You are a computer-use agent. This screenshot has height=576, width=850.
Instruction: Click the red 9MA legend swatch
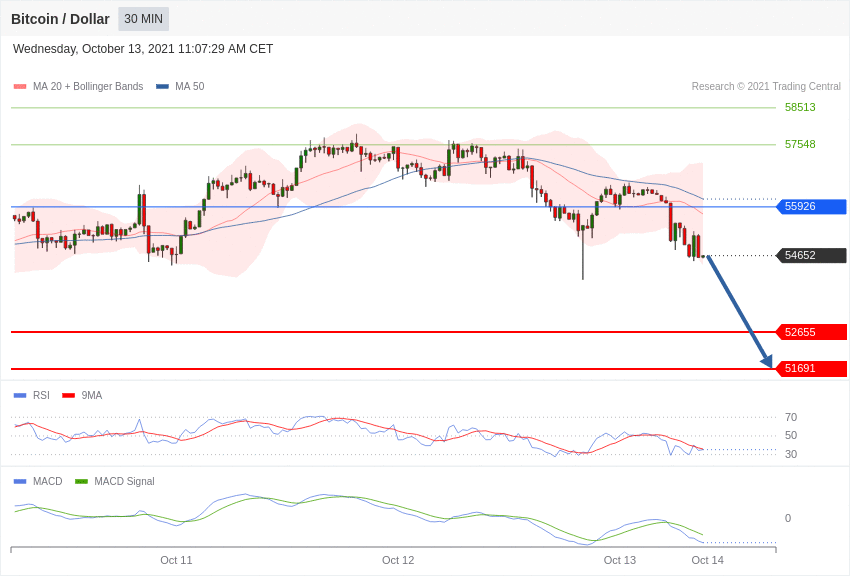(x=69, y=396)
